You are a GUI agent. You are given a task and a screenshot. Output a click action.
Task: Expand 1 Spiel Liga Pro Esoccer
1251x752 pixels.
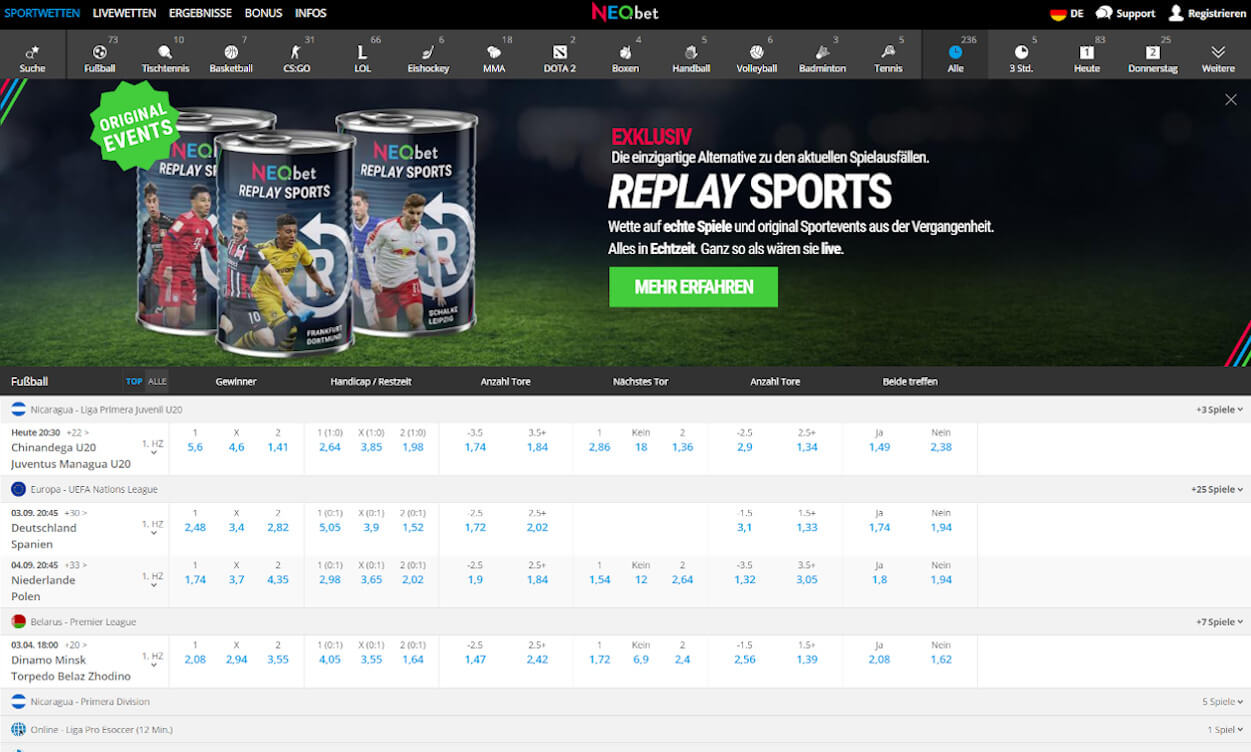1225,730
